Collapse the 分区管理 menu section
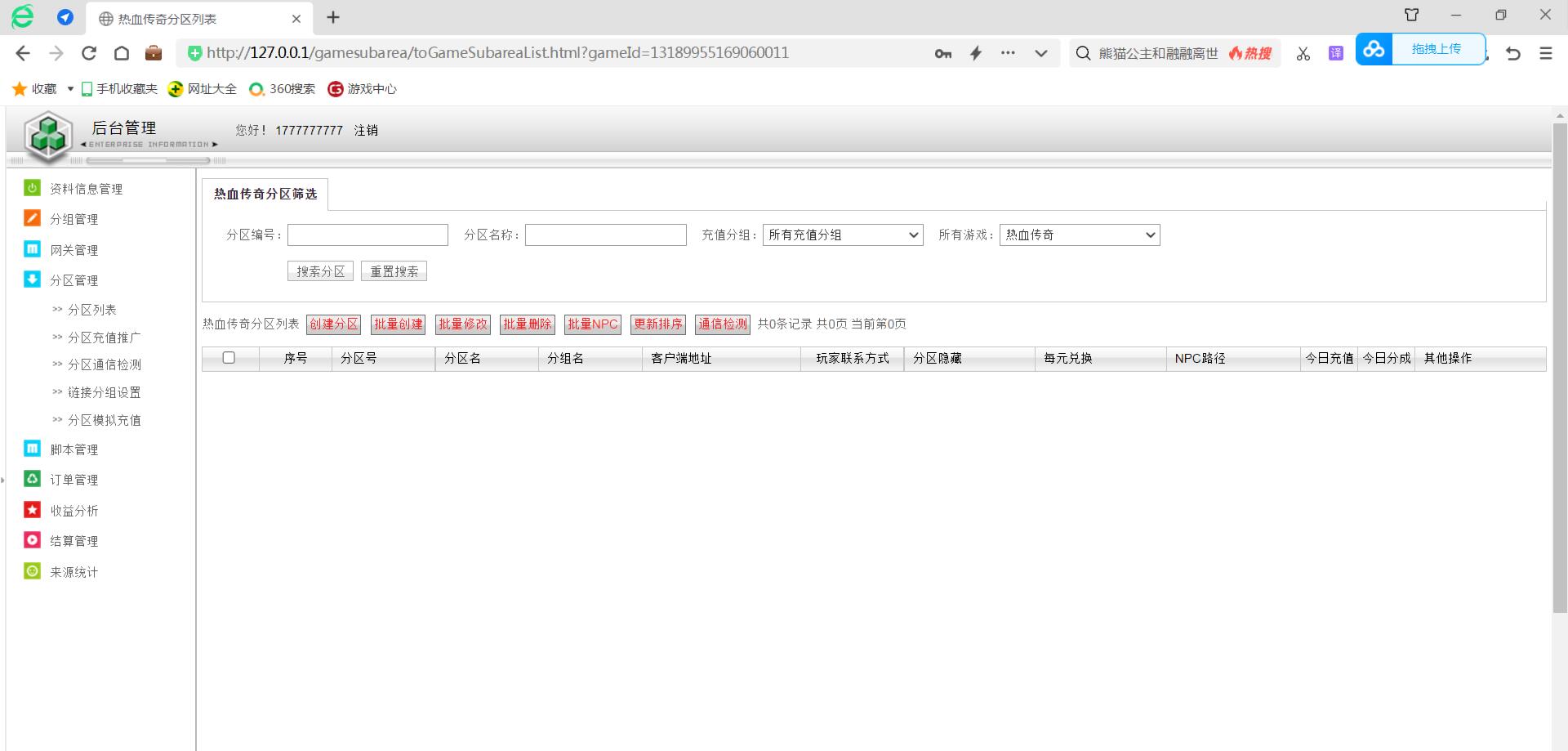Viewport: 1568px width, 751px height. point(73,280)
